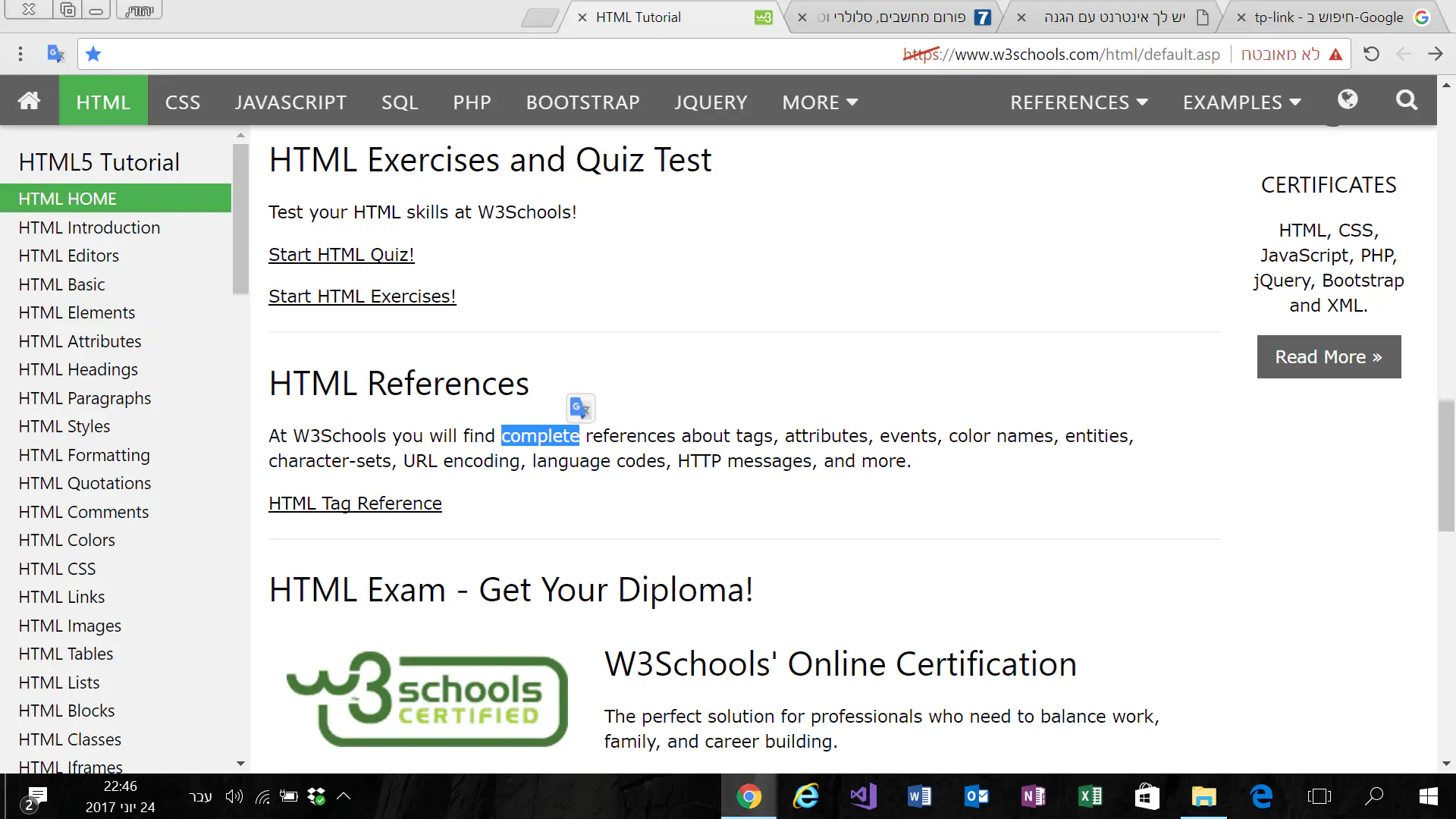The image size is (1456, 819).
Task: Select HTML Colors in the sidebar
Action: [67, 540]
